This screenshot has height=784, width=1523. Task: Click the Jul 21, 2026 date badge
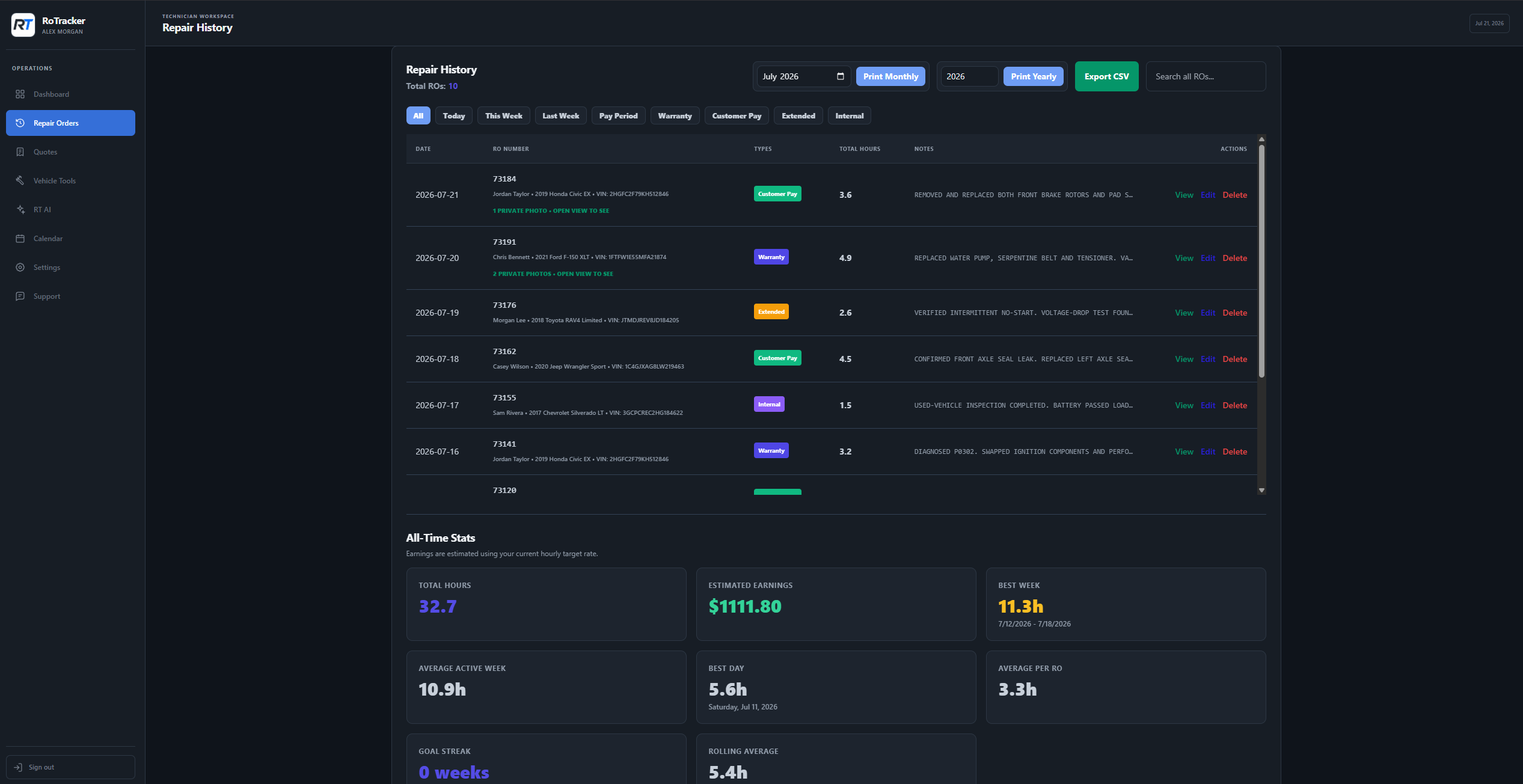pyautogui.click(x=1489, y=23)
